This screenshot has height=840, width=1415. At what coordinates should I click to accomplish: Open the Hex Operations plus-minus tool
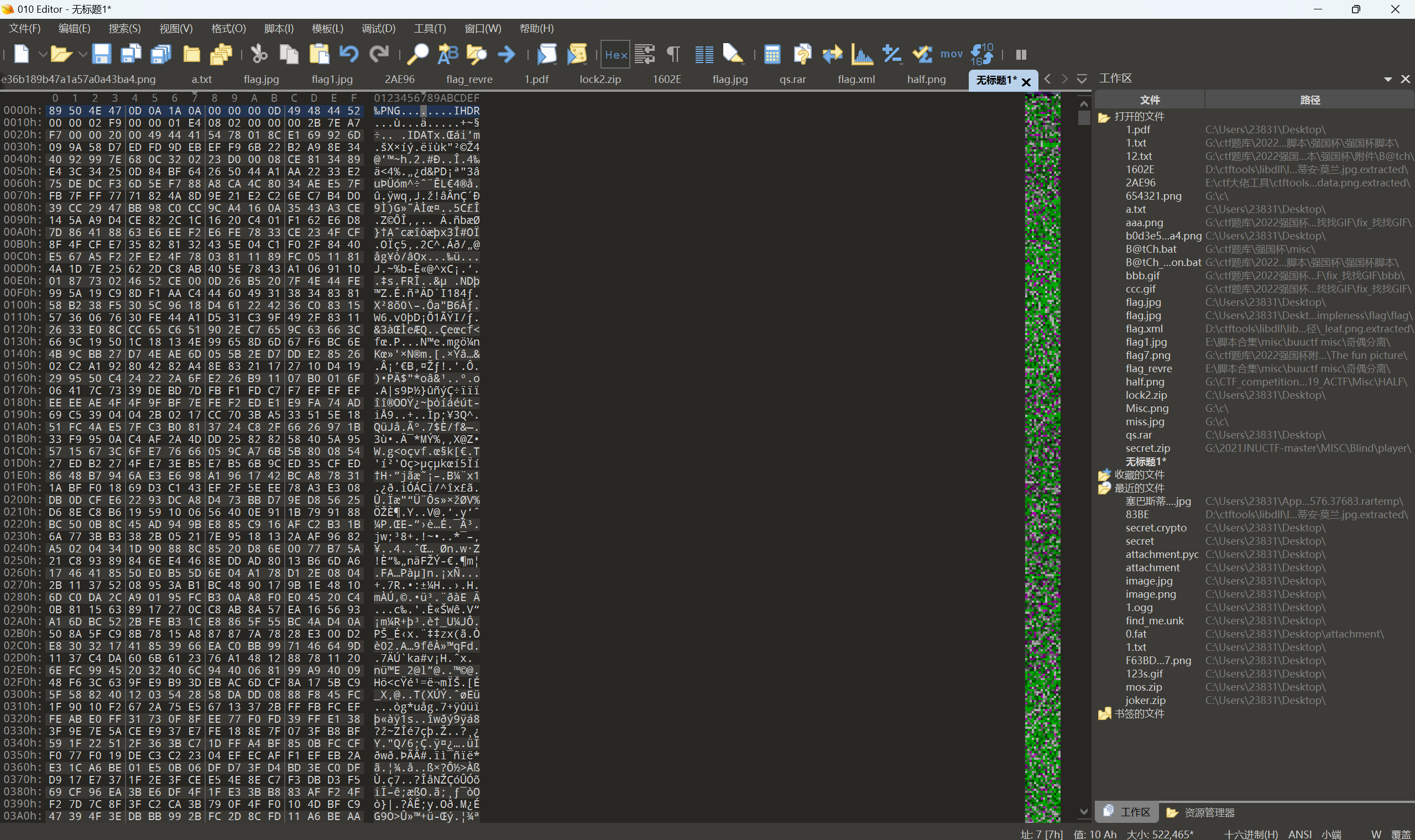[x=892, y=54]
